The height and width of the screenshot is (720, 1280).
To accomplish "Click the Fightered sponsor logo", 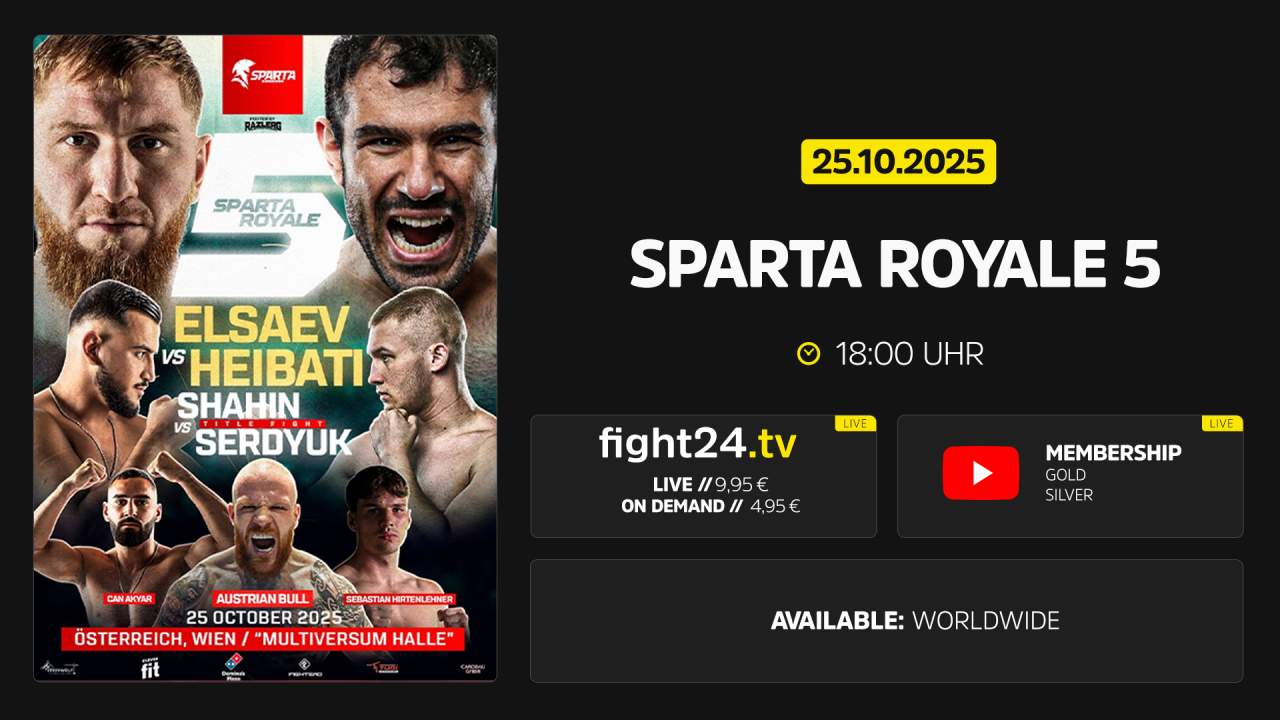I will pos(304,668).
